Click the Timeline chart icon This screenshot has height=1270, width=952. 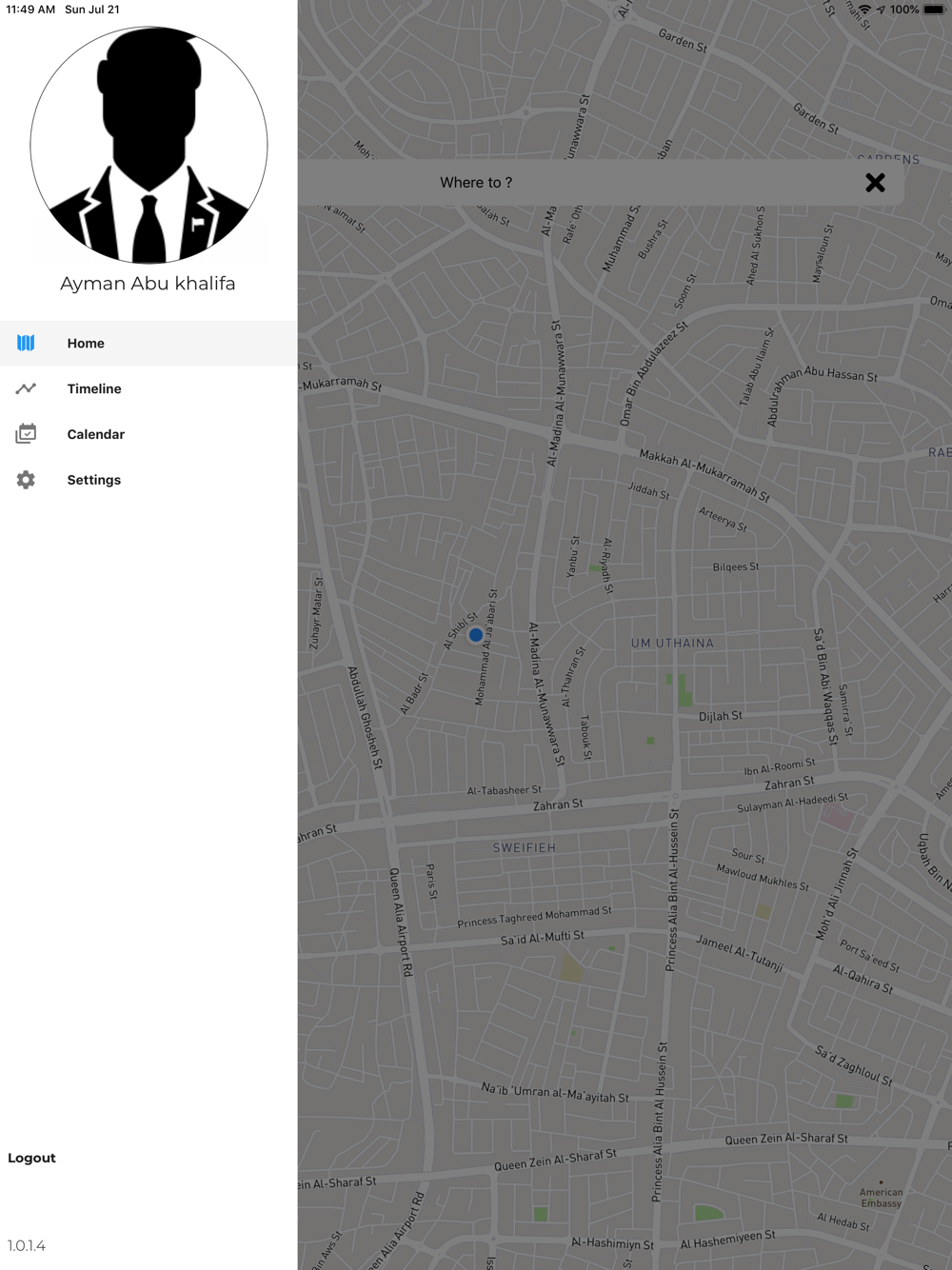(26, 388)
